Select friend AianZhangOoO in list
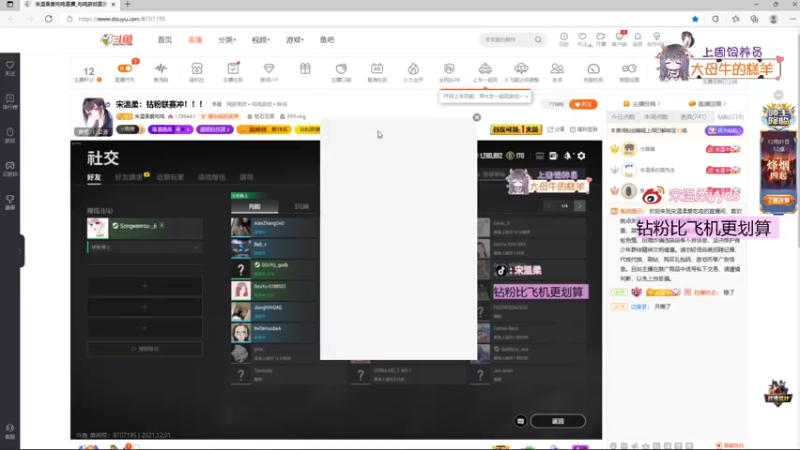 click(x=275, y=227)
